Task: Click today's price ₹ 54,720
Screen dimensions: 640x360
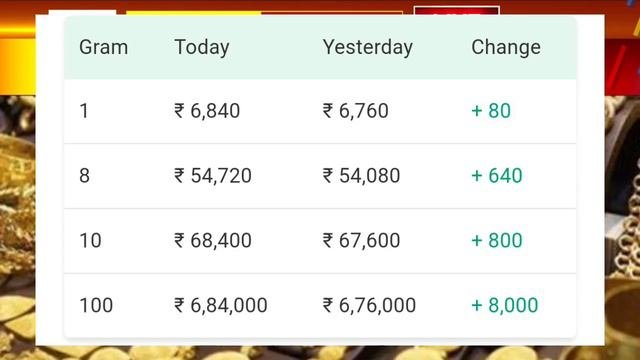Action: (213, 176)
